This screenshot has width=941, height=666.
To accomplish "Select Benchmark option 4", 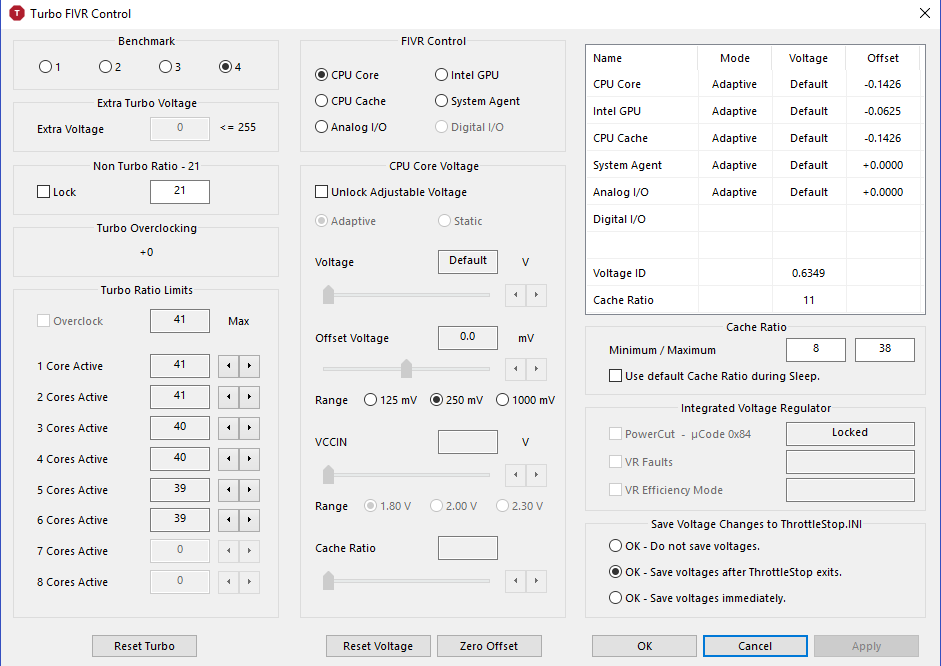I will pyautogui.click(x=230, y=67).
